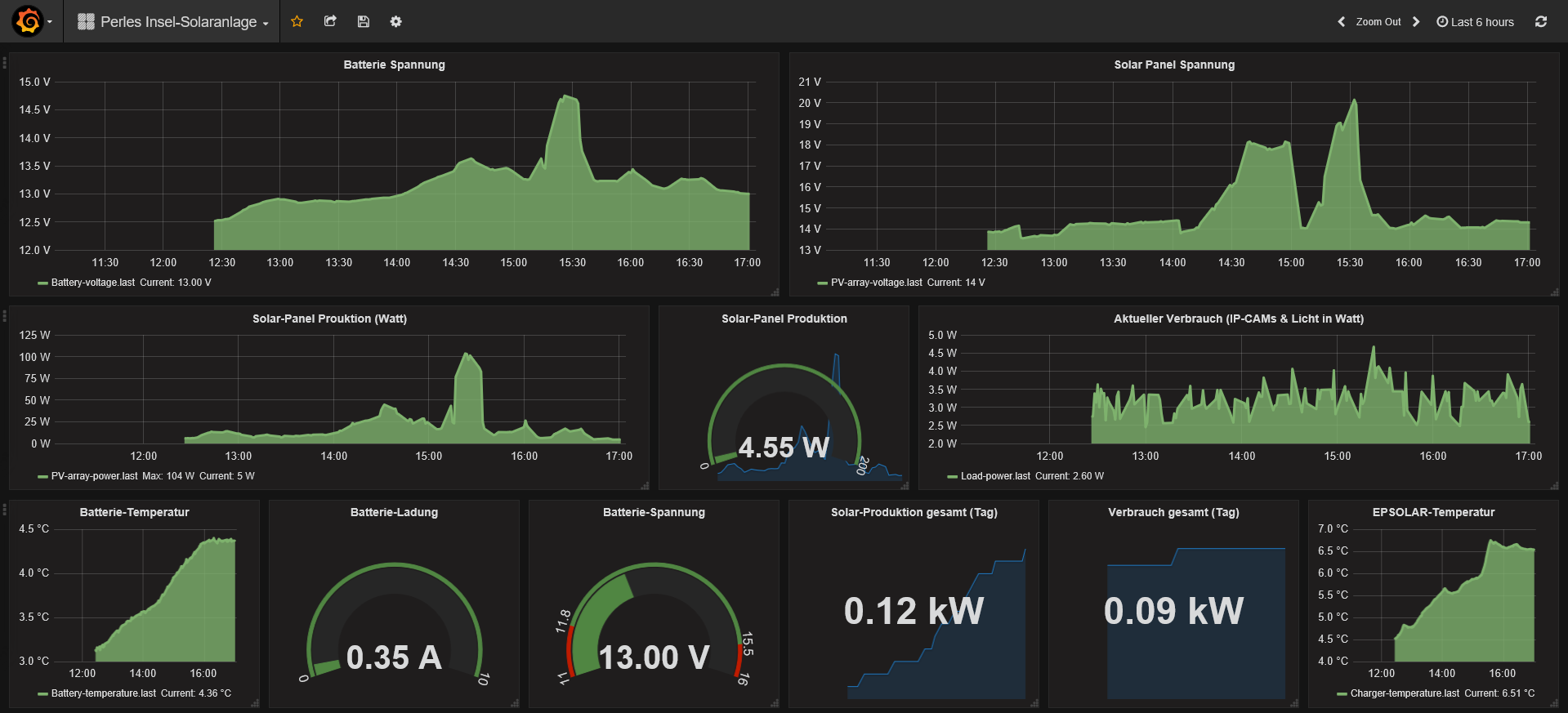Toggle PV-array-voltage.last legend series
This screenshot has height=713, width=1568.
[x=876, y=283]
